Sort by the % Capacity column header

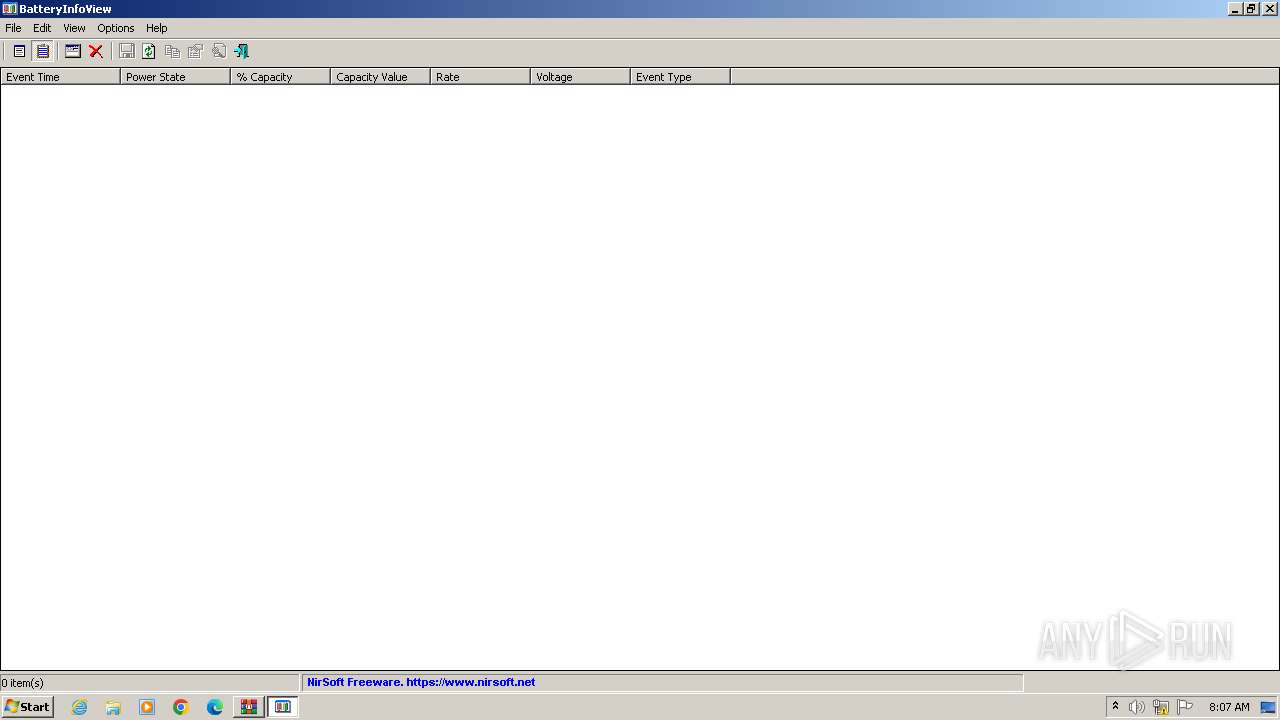(280, 77)
